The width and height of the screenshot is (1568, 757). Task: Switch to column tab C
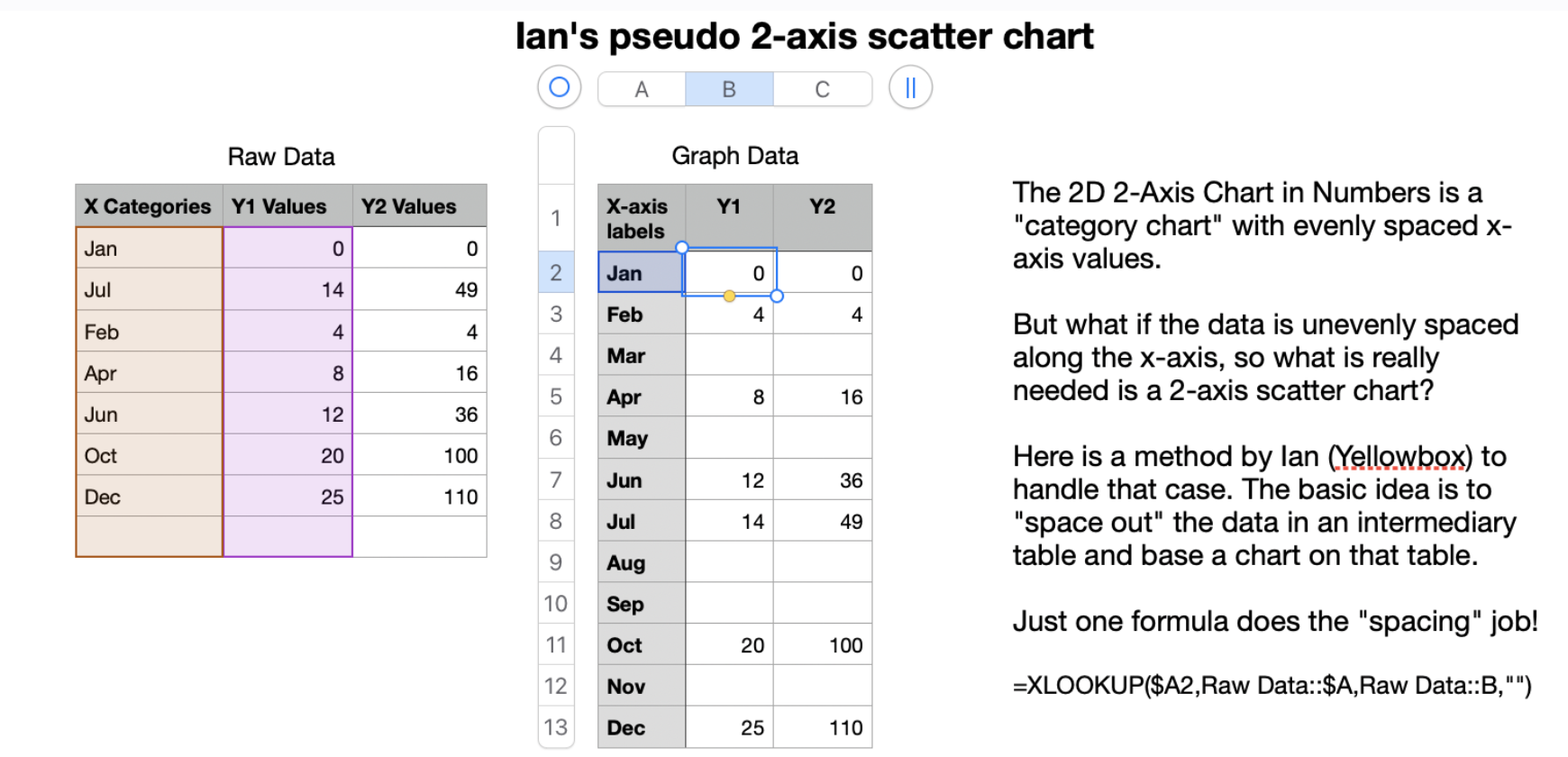point(821,87)
